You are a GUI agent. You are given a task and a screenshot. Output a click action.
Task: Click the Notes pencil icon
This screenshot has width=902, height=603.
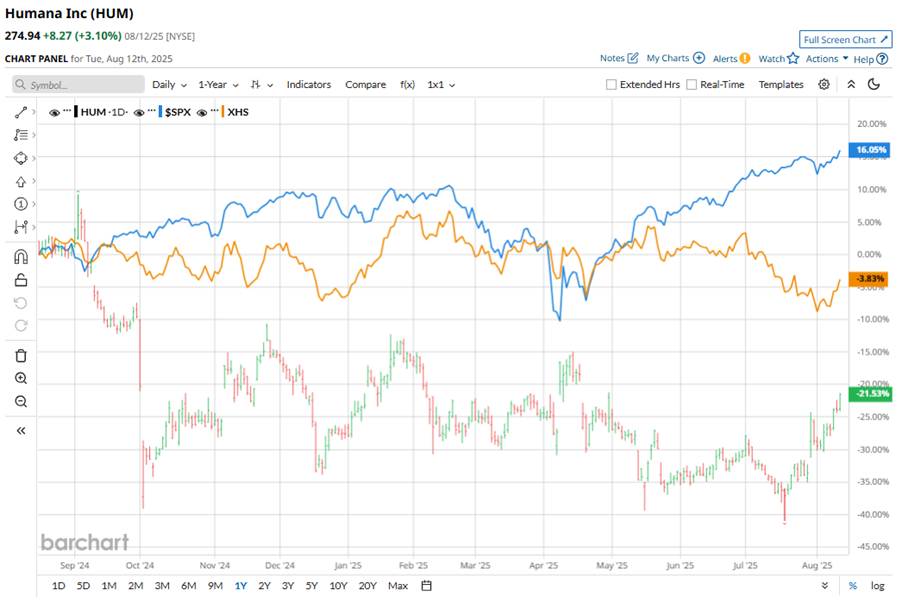(x=633, y=58)
